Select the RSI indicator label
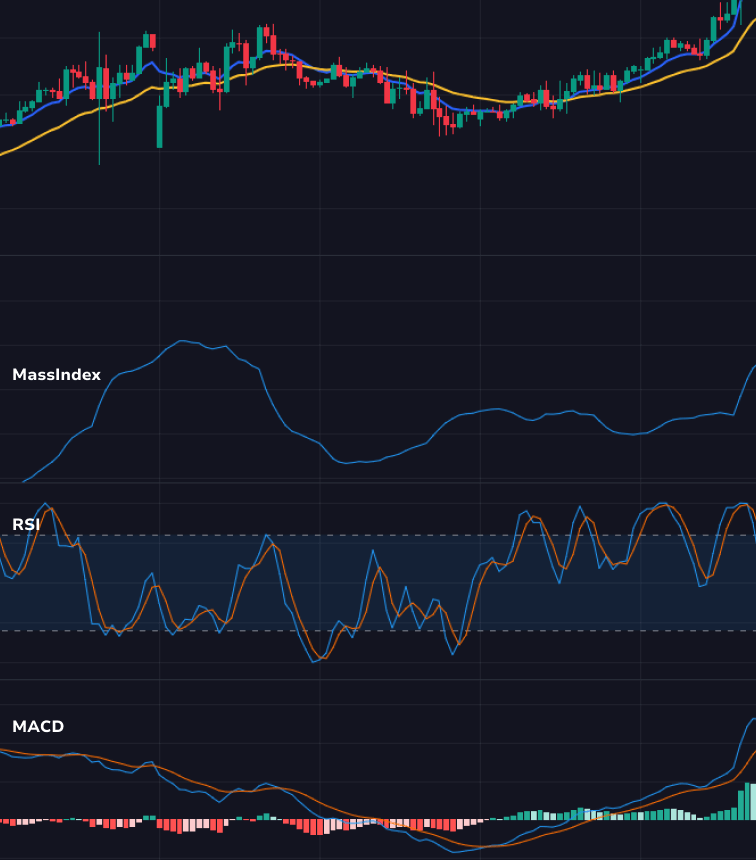Screen dimensions: 756x860 (25, 525)
